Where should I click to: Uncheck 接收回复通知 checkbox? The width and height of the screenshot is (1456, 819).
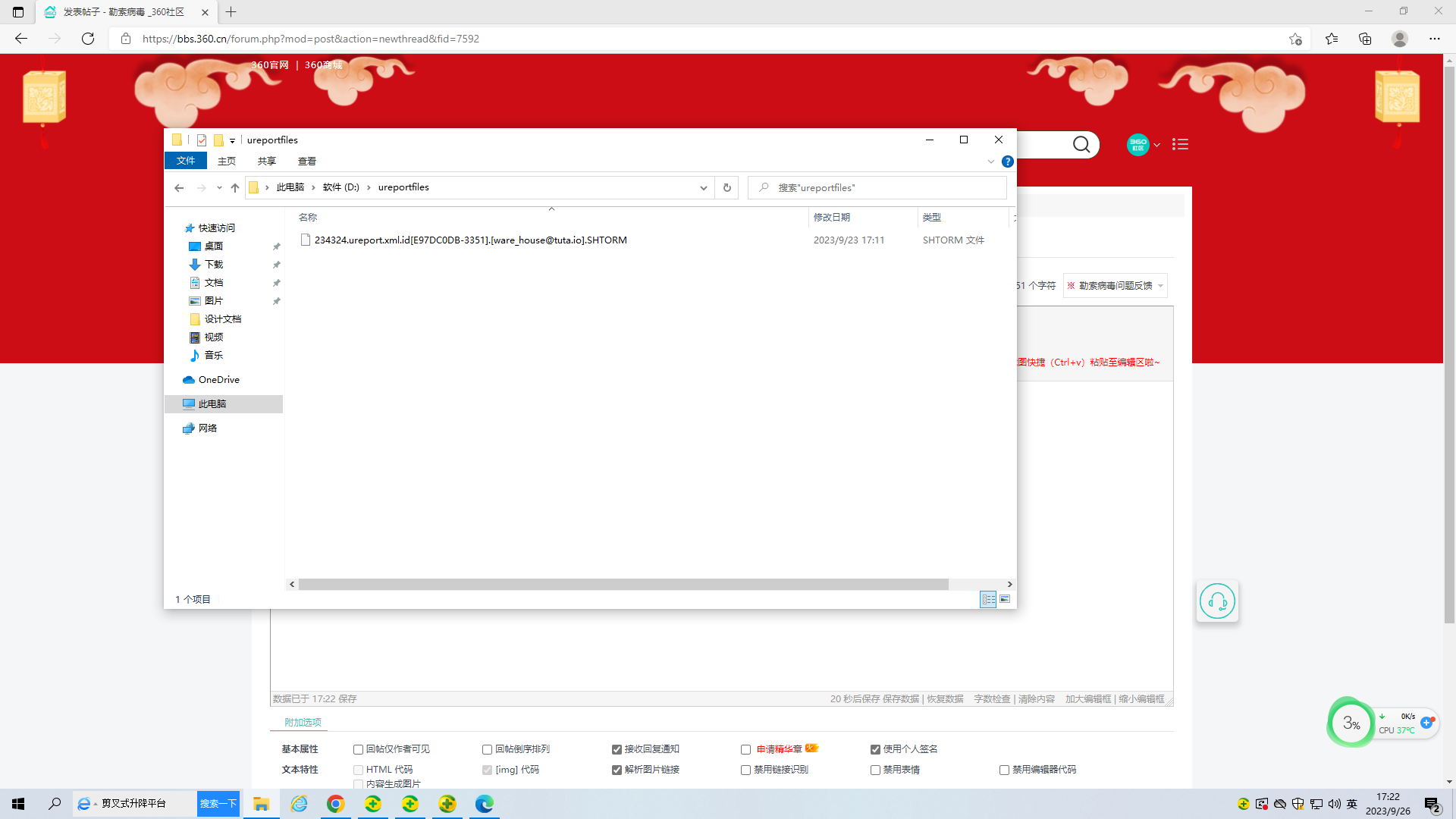(x=617, y=749)
